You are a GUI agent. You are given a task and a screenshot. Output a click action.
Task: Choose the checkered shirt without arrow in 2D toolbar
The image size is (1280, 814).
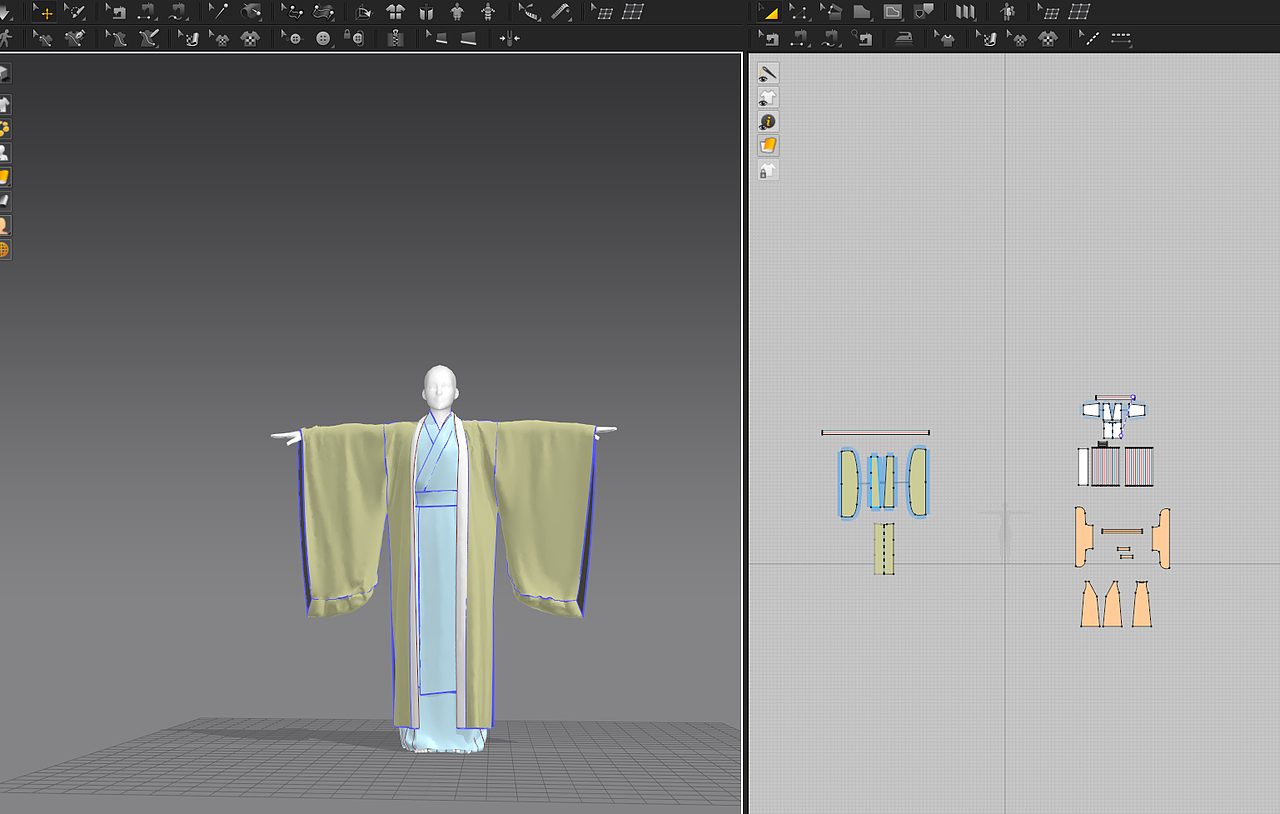[x=1047, y=38]
